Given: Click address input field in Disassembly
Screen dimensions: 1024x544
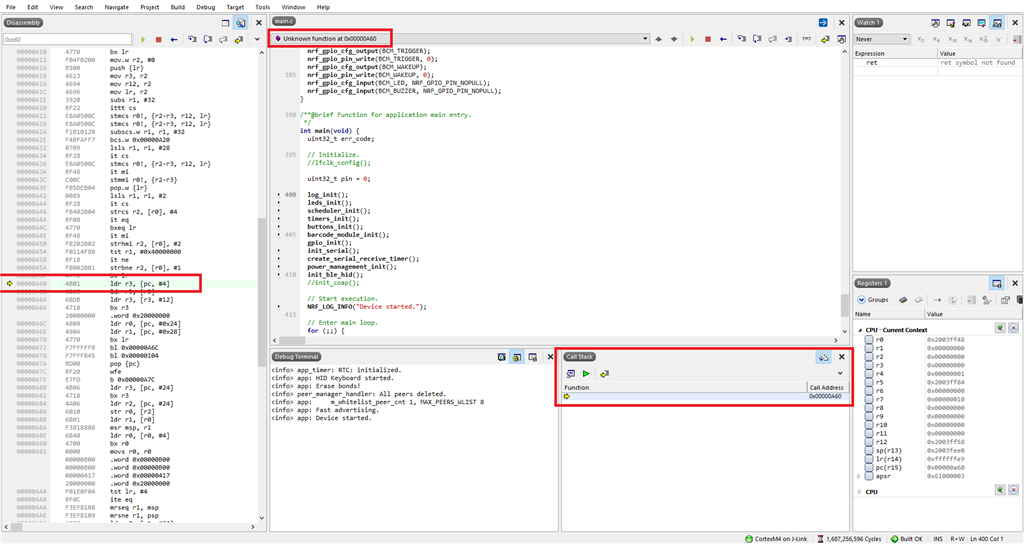Looking at the screenshot, I should 67,39.
